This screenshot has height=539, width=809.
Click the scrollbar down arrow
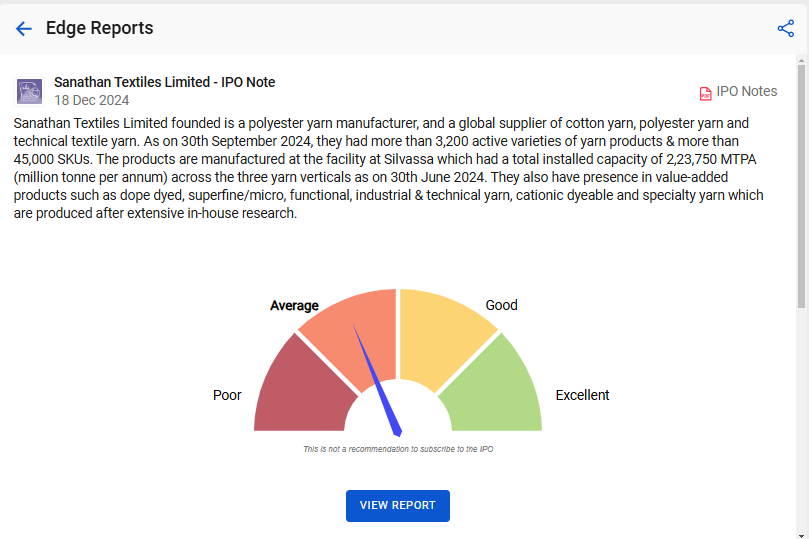tap(801, 535)
